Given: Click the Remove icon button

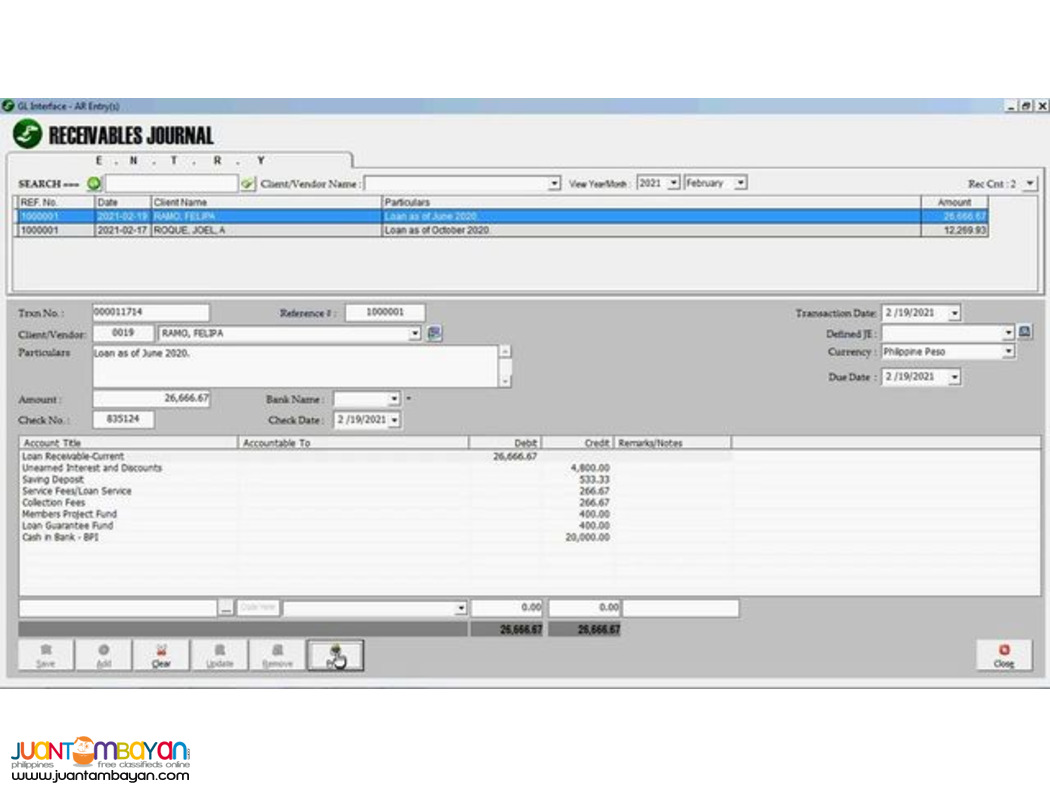Looking at the screenshot, I should coord(277,655).
